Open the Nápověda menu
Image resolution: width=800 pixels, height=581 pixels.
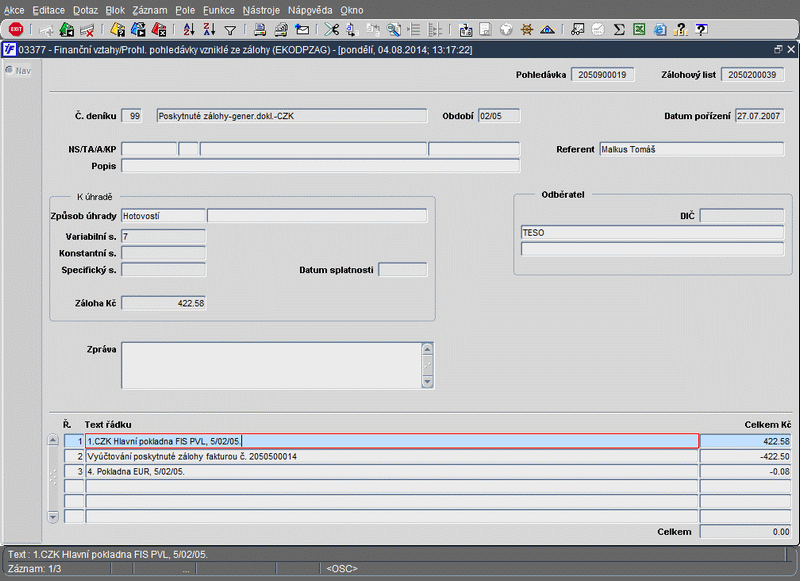(310, 9)
